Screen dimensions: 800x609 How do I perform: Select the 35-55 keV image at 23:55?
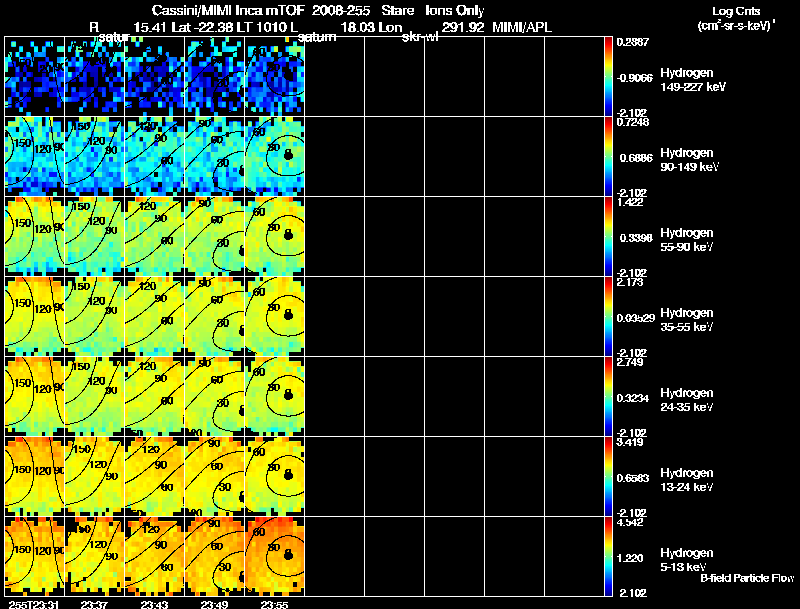tap(274, 317)
